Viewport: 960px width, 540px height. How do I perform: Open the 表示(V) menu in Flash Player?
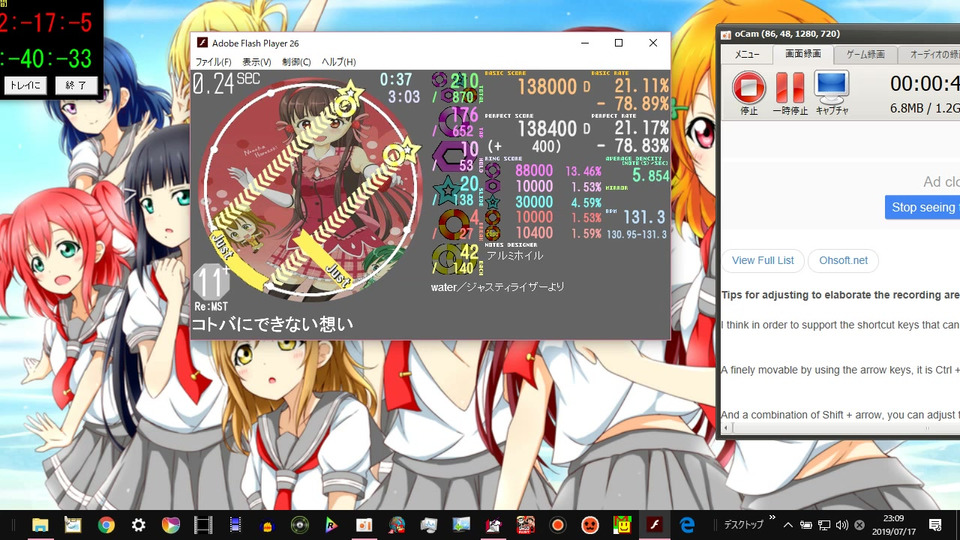pyautogui.click(x=257, y=62)
